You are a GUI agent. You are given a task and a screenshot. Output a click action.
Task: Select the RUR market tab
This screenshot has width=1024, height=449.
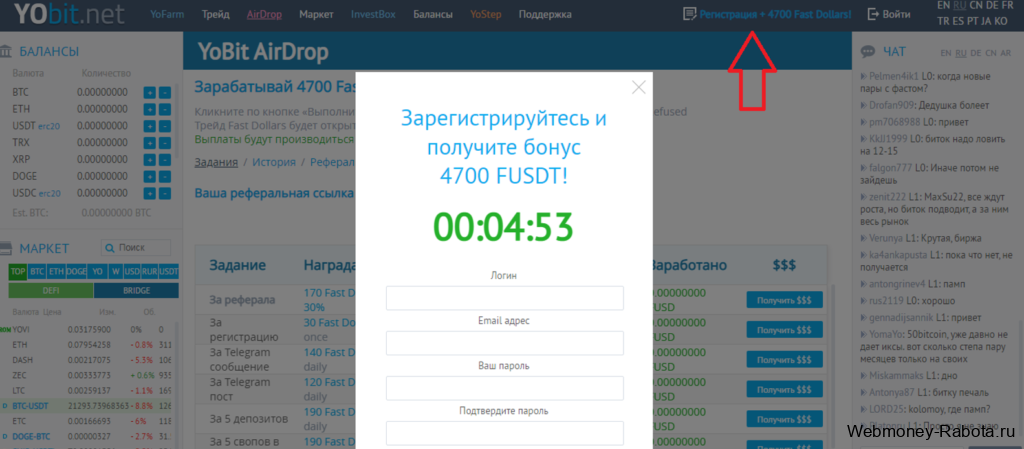[151, 271]
